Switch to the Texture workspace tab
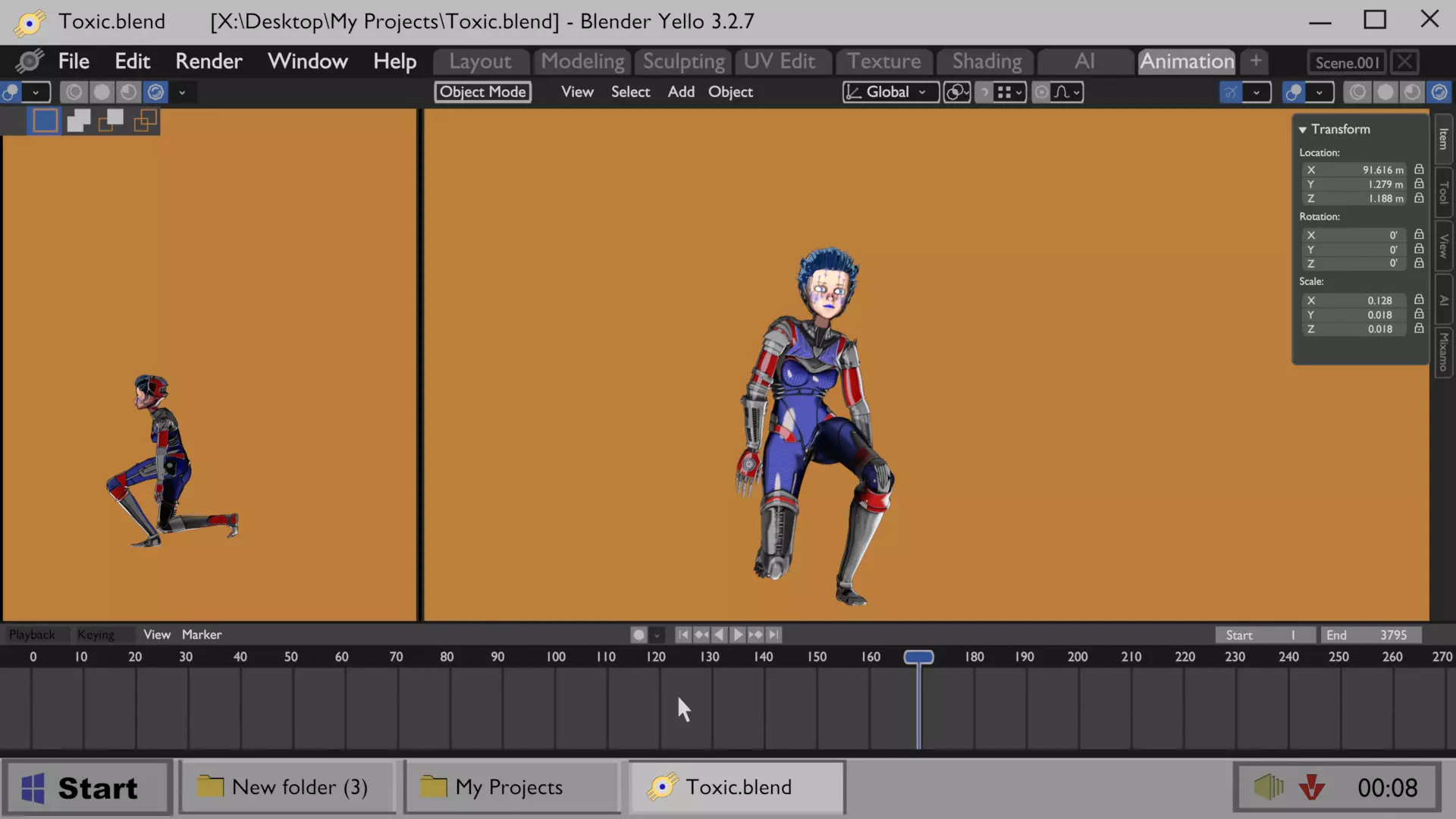Screen dimensions: 1456x819 pos(883,61)
